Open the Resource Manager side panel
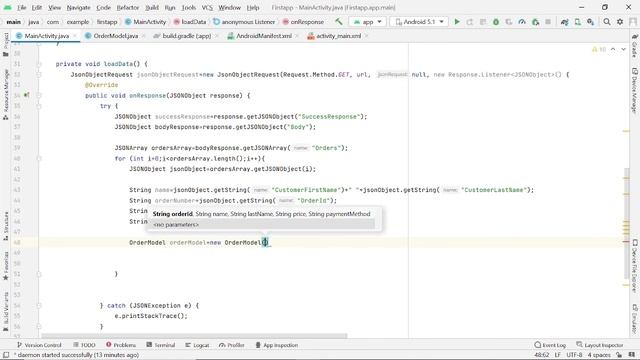This screenshot has width=640, height=360. tap(6, 94)
